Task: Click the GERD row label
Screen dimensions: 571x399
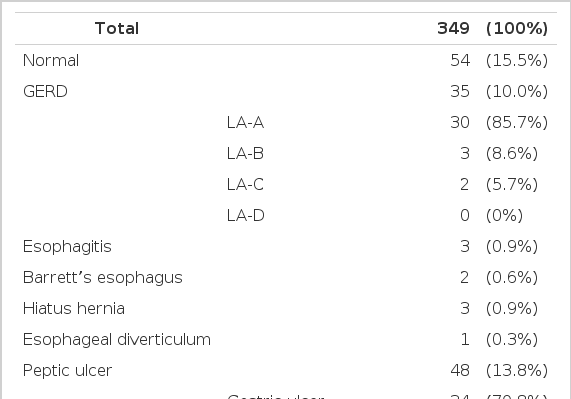Action: 45,91
